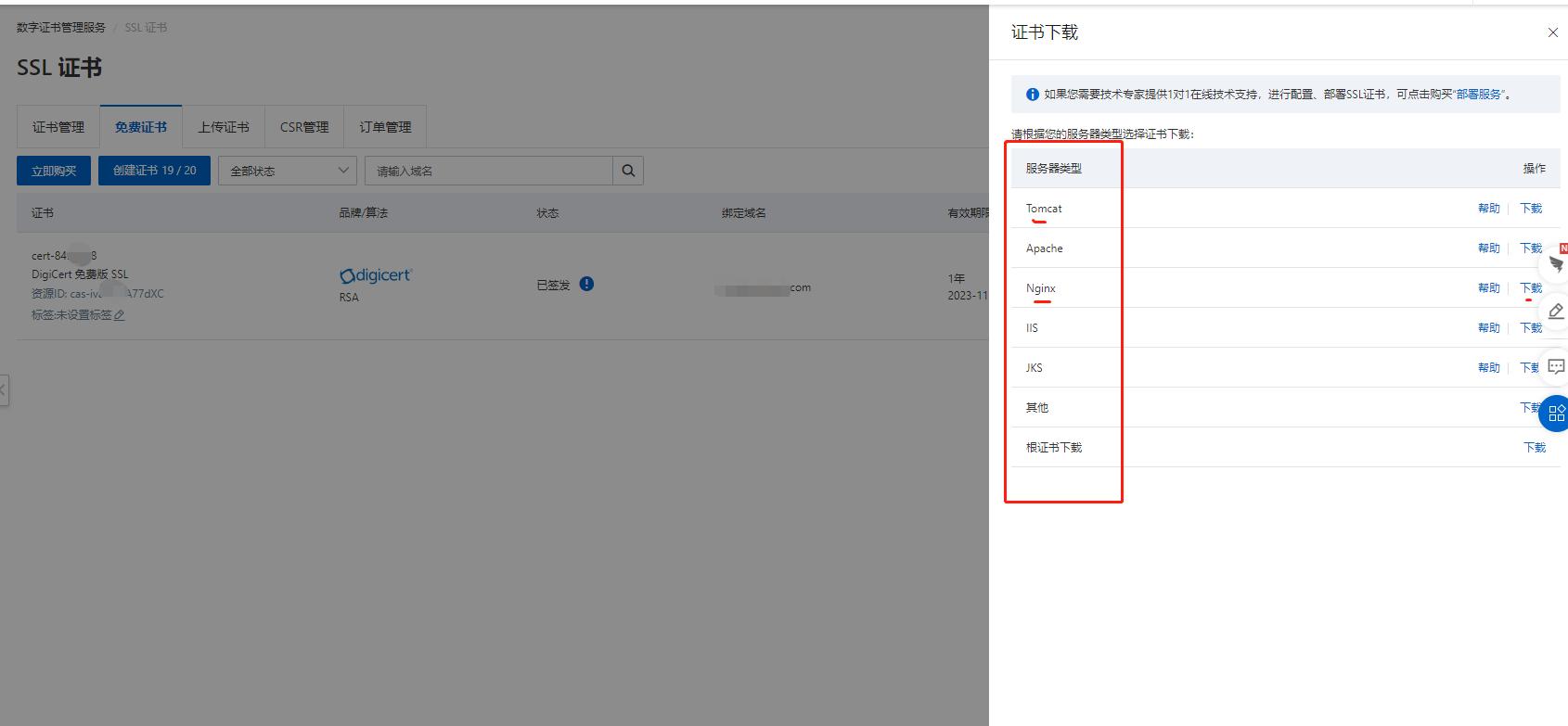1568x726 pixels.
Task: Click the 部署服务 link in the notice
Action: pos(1478,95)
